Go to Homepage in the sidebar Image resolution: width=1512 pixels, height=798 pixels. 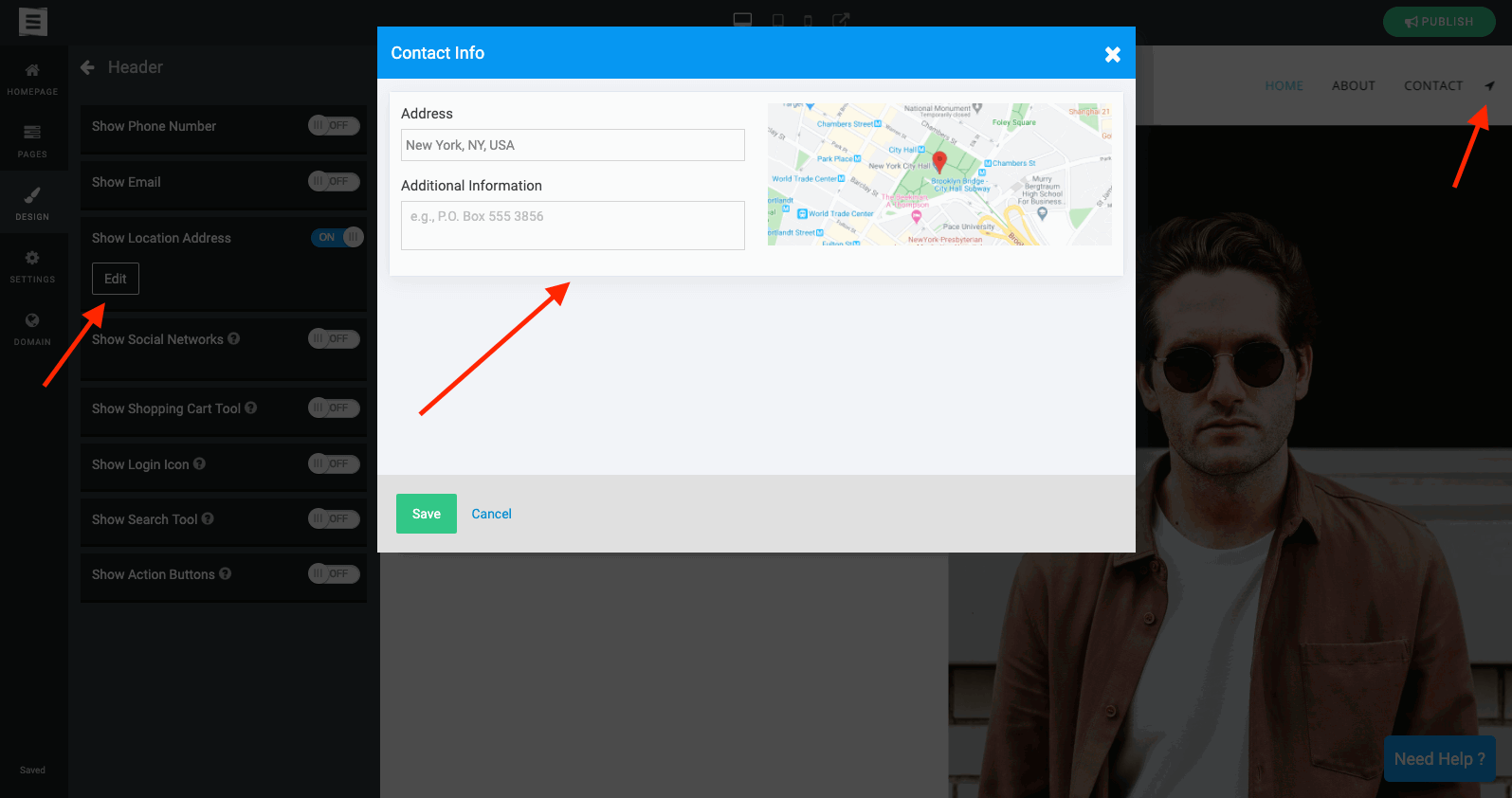tap(33, 79)
